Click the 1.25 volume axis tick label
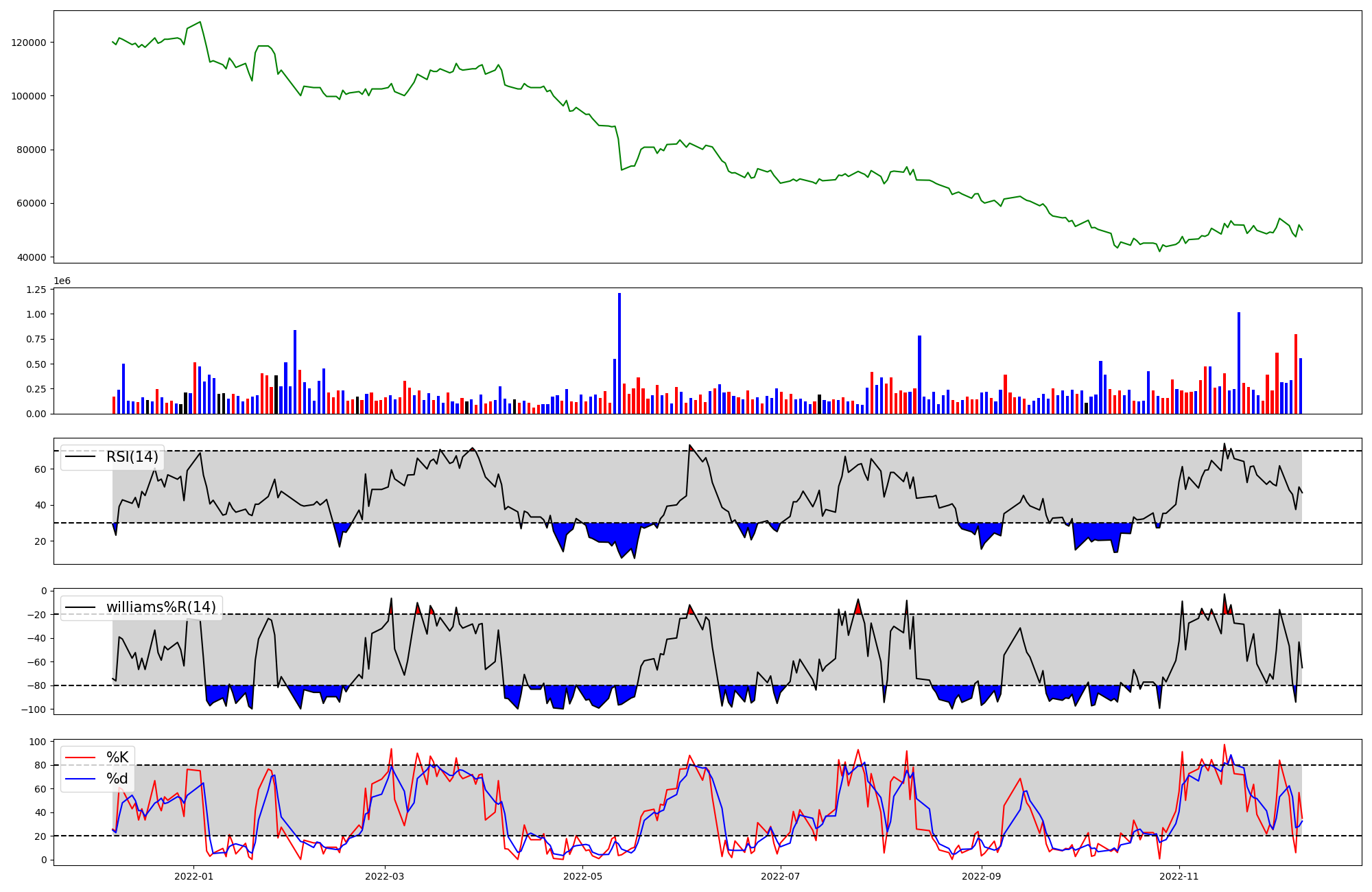Viewport: 1372px width, 892px height. click(37, 290)
